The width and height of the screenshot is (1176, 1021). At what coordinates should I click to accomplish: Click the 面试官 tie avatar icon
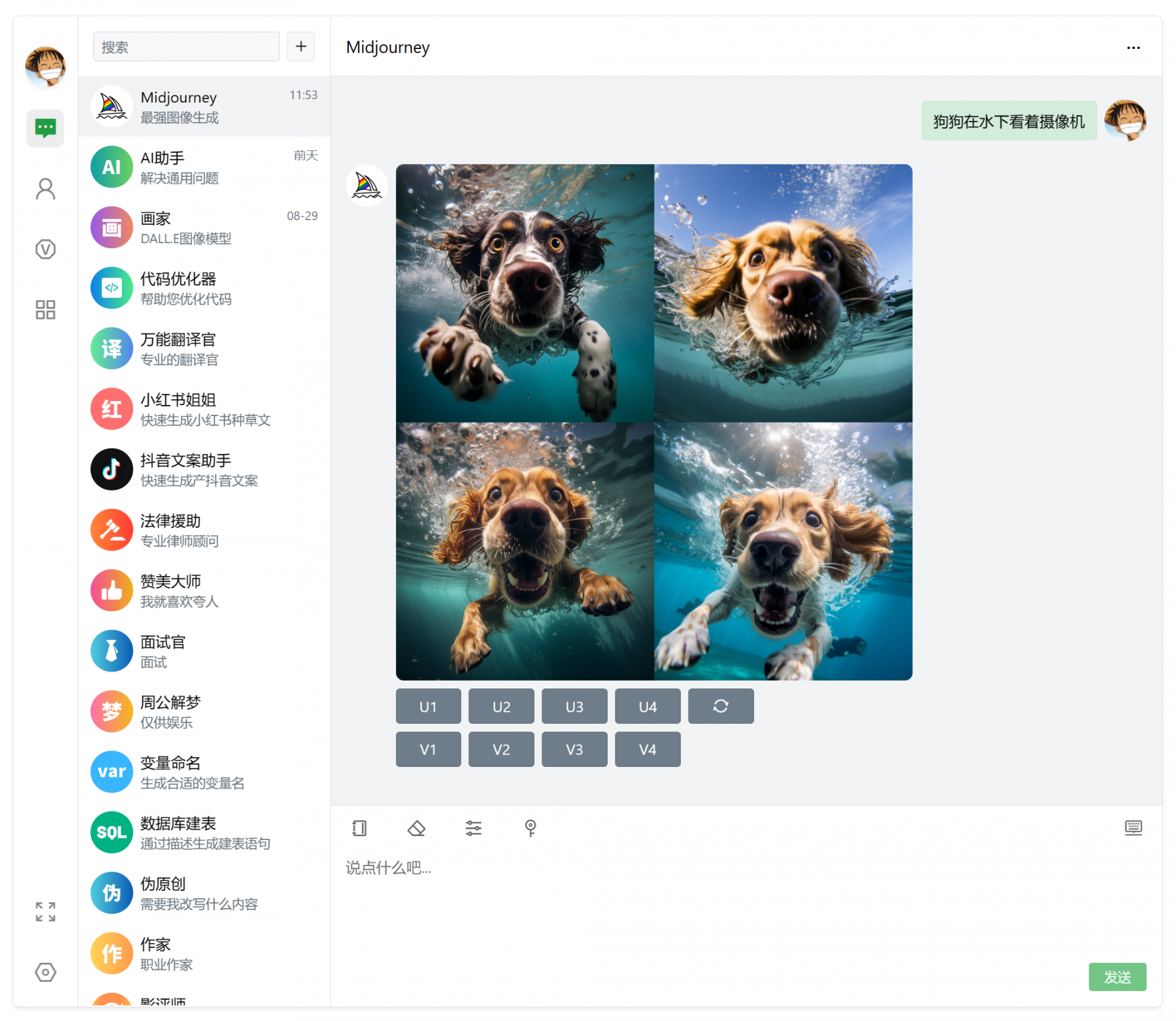pyautogui.click(x=112, y=651)
